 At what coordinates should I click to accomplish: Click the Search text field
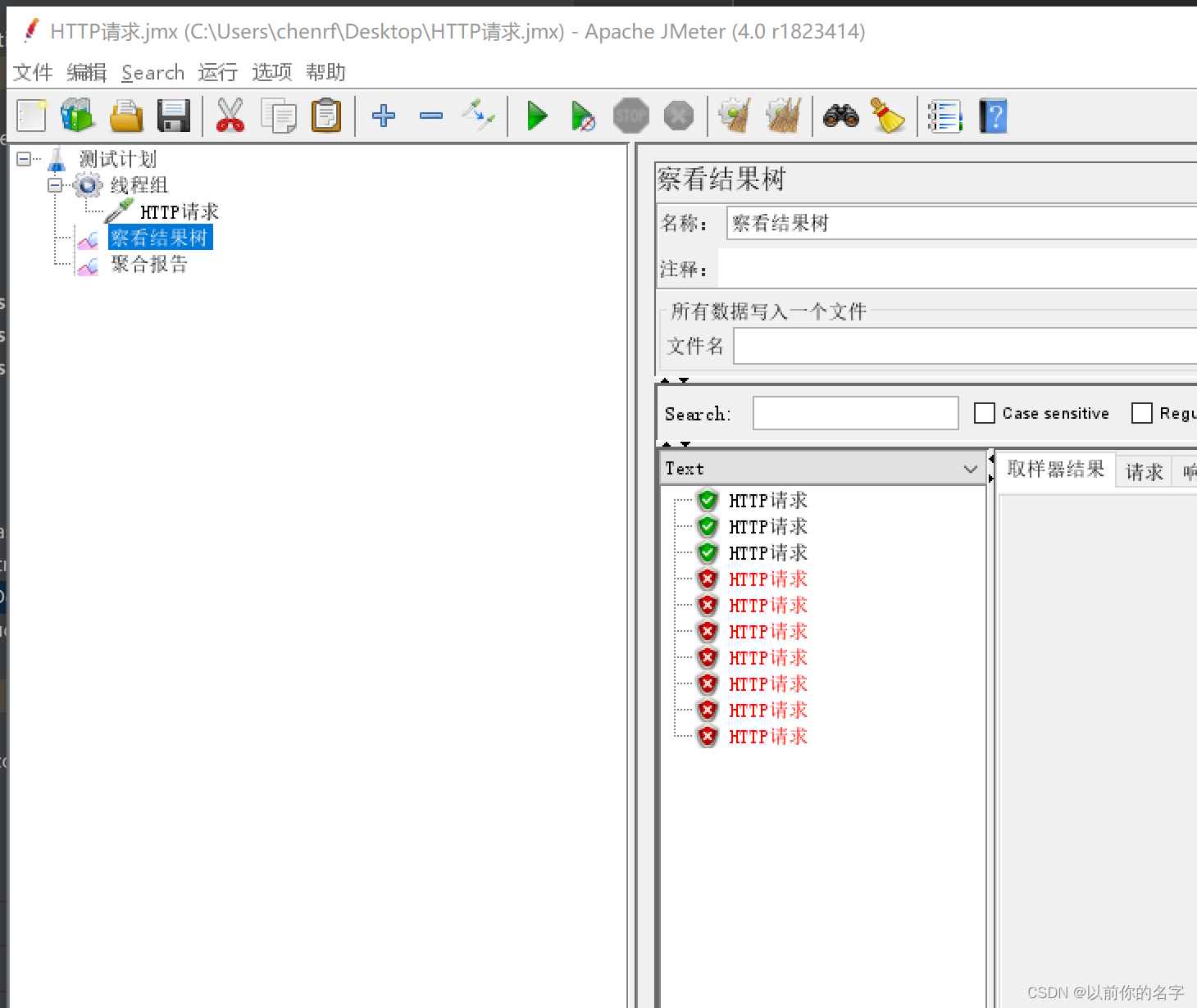point(856,413)
